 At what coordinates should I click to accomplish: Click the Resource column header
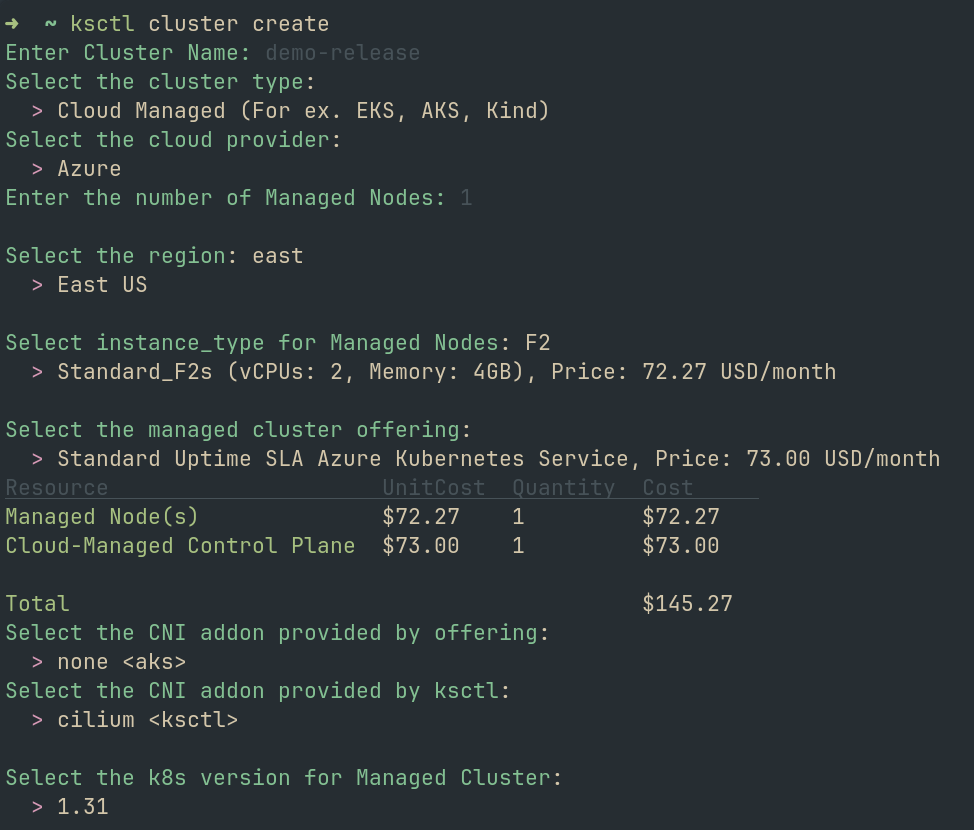coord(57,487)
